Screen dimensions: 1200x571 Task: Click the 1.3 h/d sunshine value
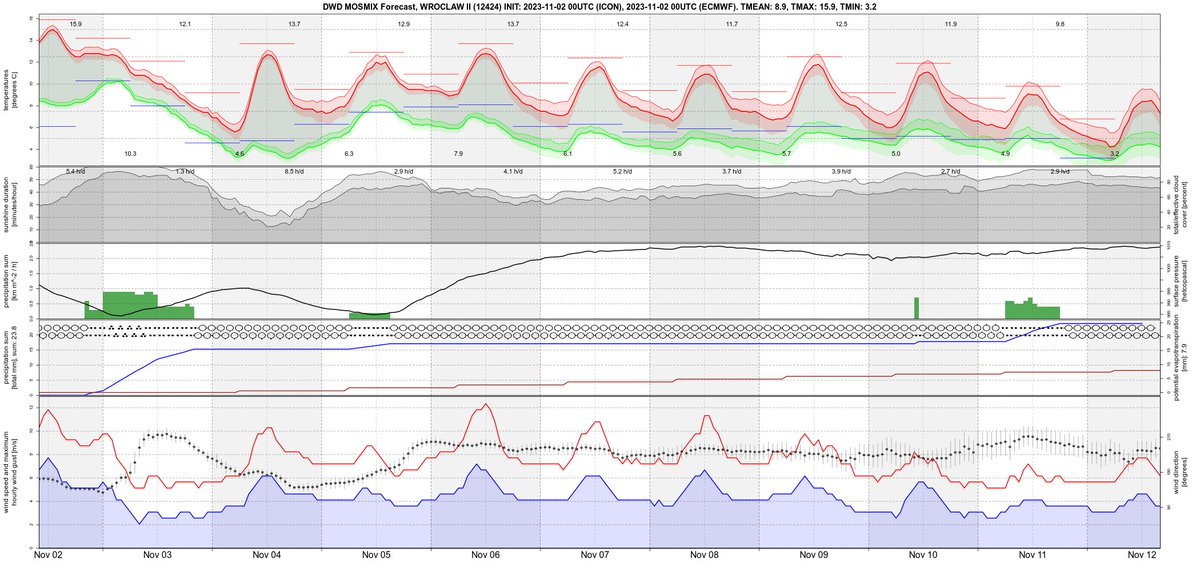(x=185, y=172)
